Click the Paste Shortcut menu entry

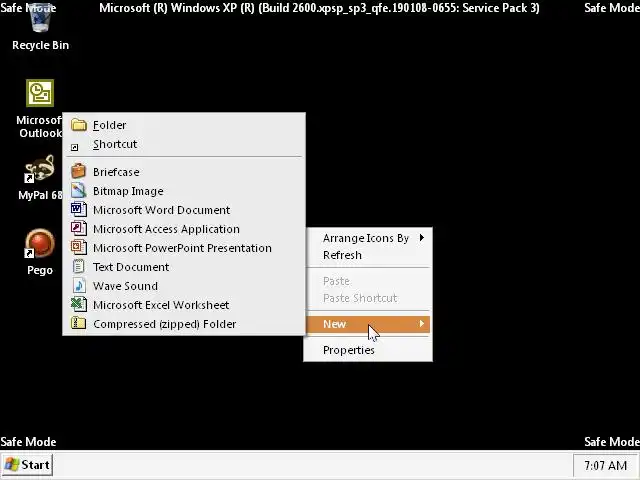368,298
